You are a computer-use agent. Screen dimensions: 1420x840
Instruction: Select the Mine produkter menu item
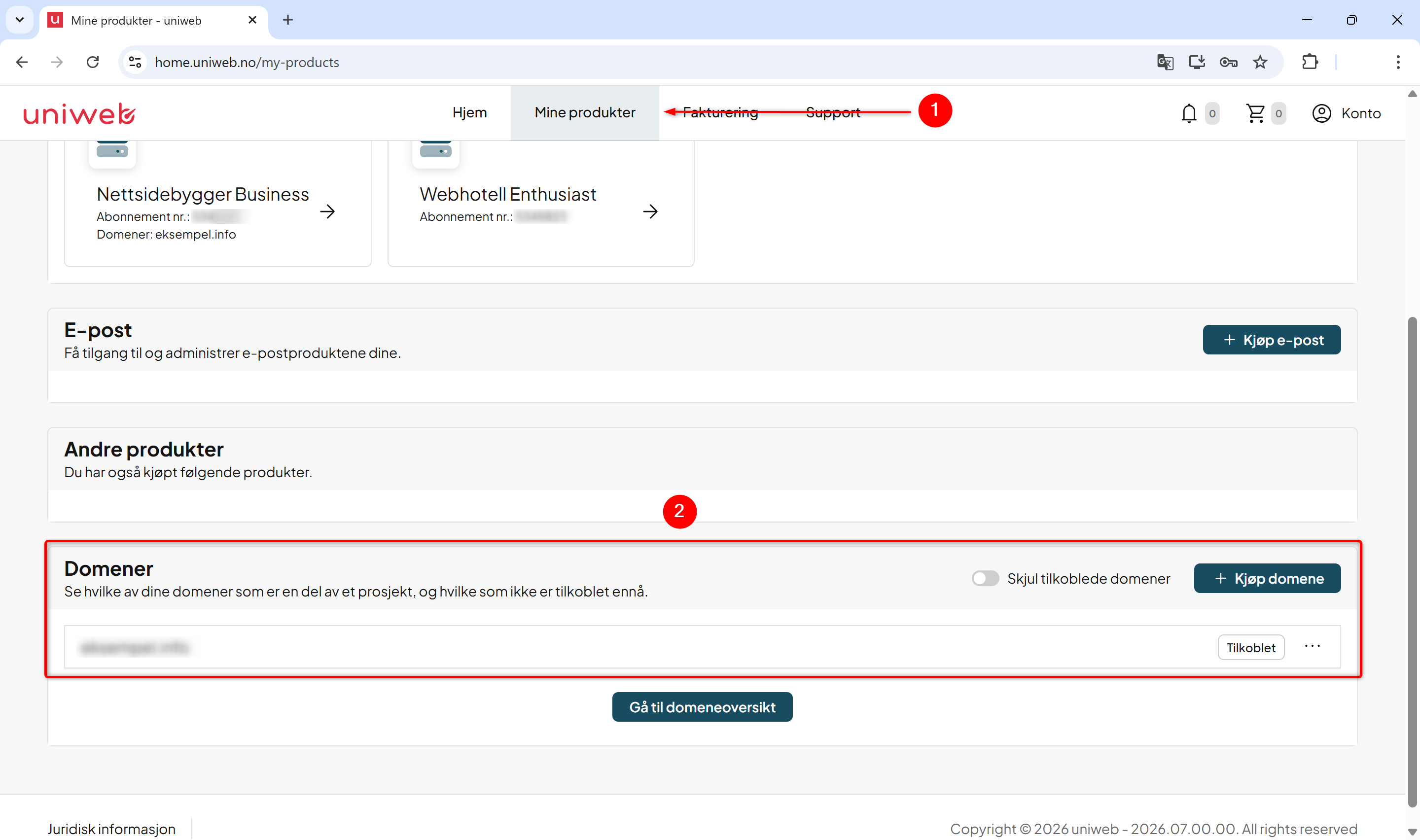click(585, 113)
